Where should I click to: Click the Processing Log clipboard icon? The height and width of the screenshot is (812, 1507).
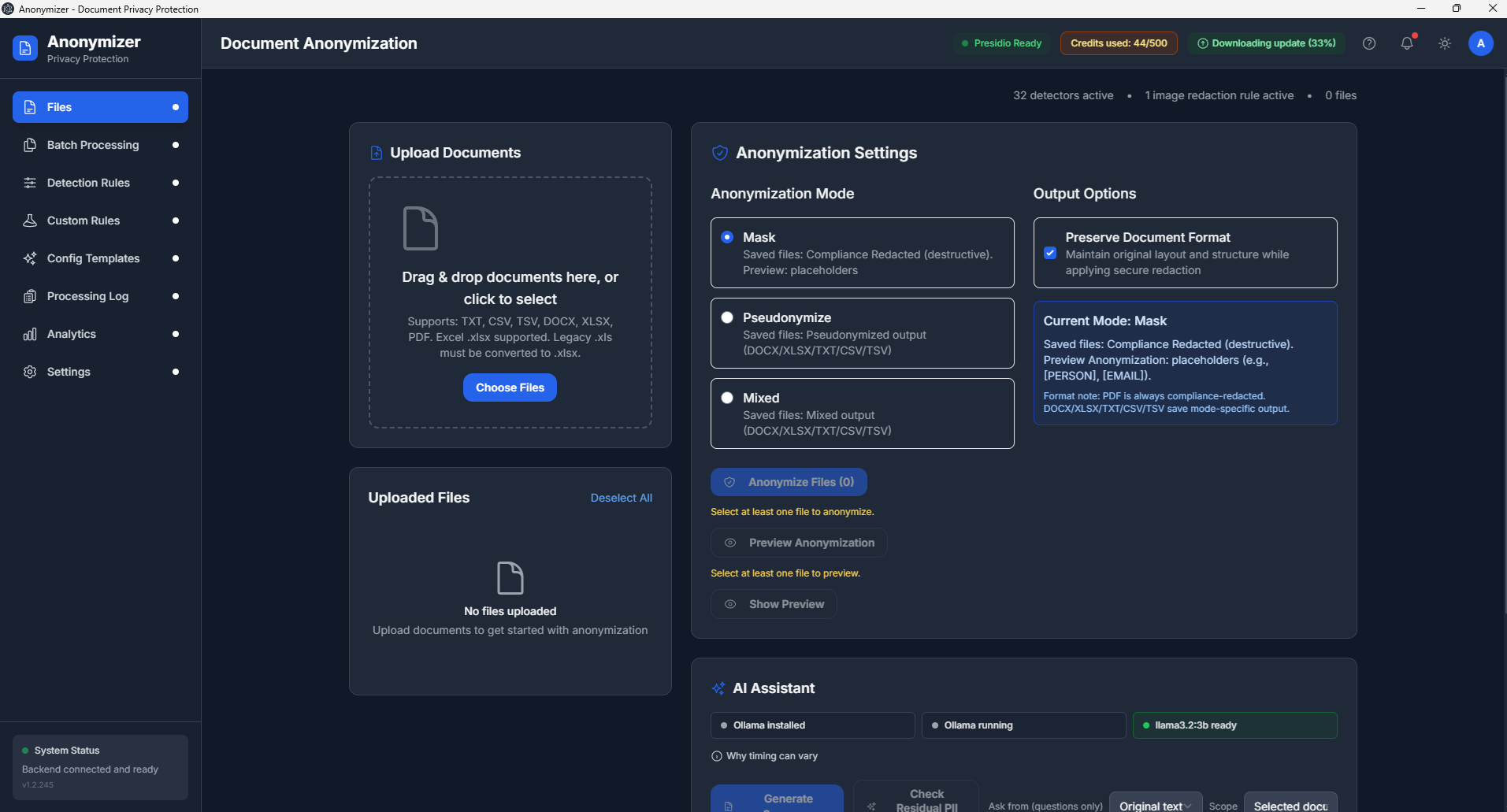(x=30, y=296)
